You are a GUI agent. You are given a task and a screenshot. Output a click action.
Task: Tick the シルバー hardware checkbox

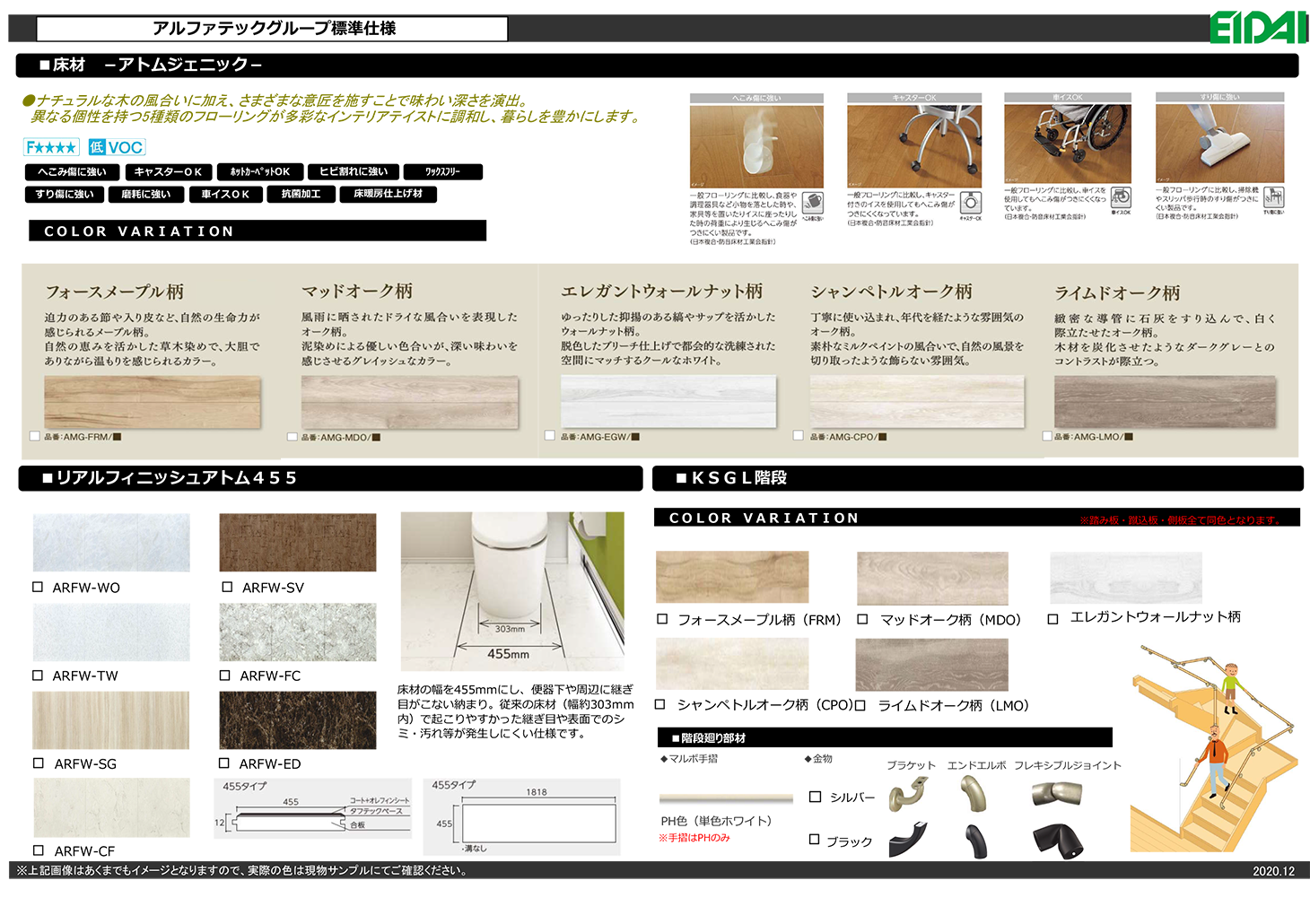coord(816,796)
